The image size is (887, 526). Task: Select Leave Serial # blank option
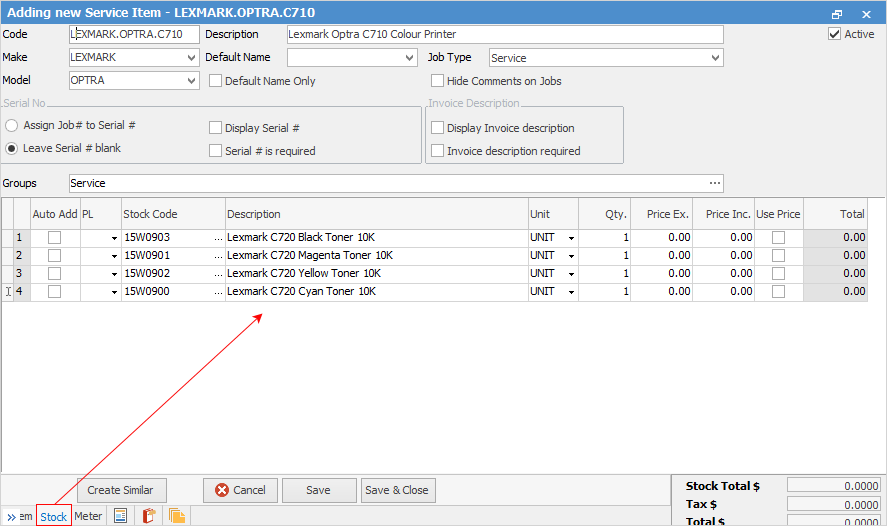point(11,148)
